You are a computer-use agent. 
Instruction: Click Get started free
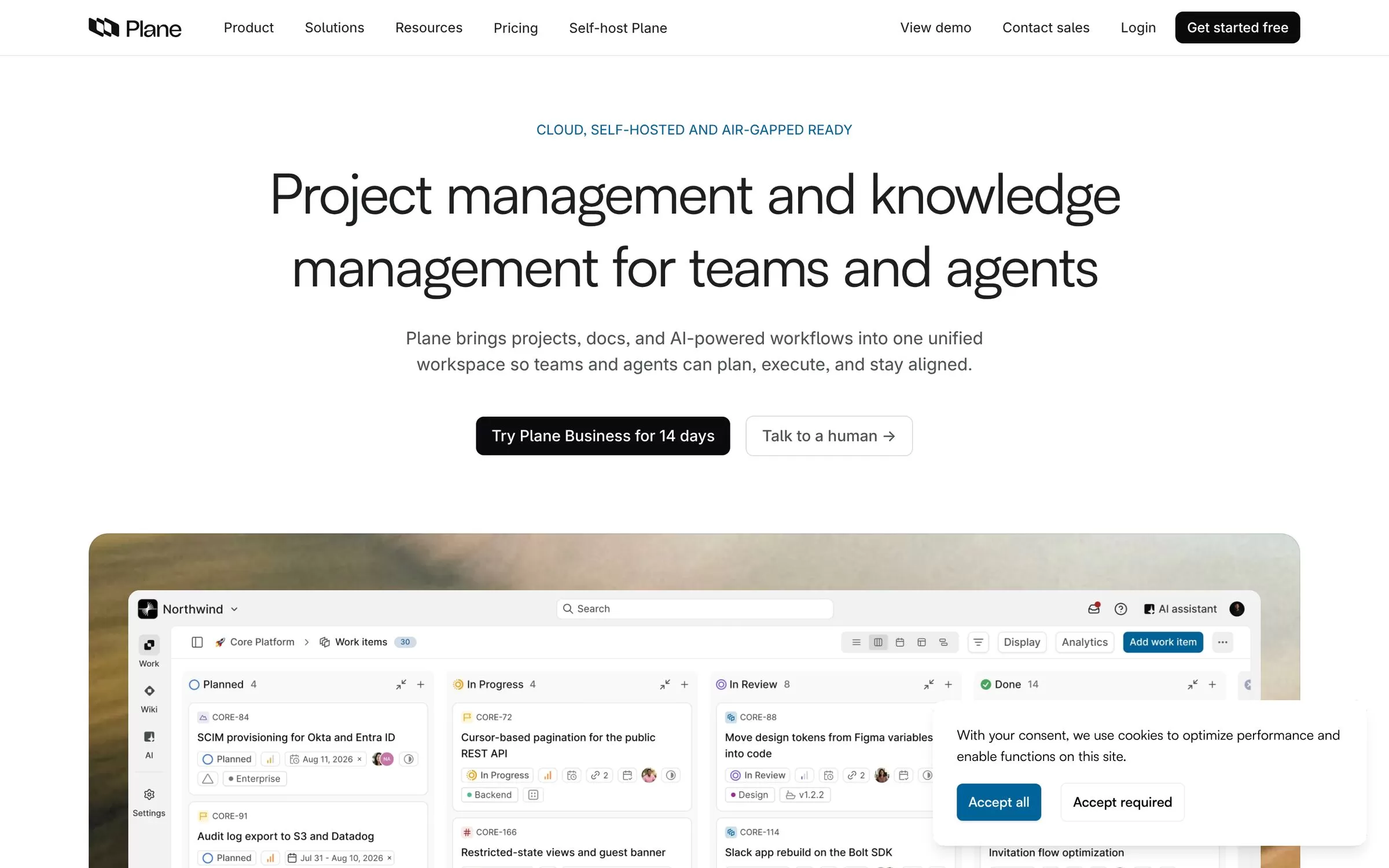(x=1237, y=27)
